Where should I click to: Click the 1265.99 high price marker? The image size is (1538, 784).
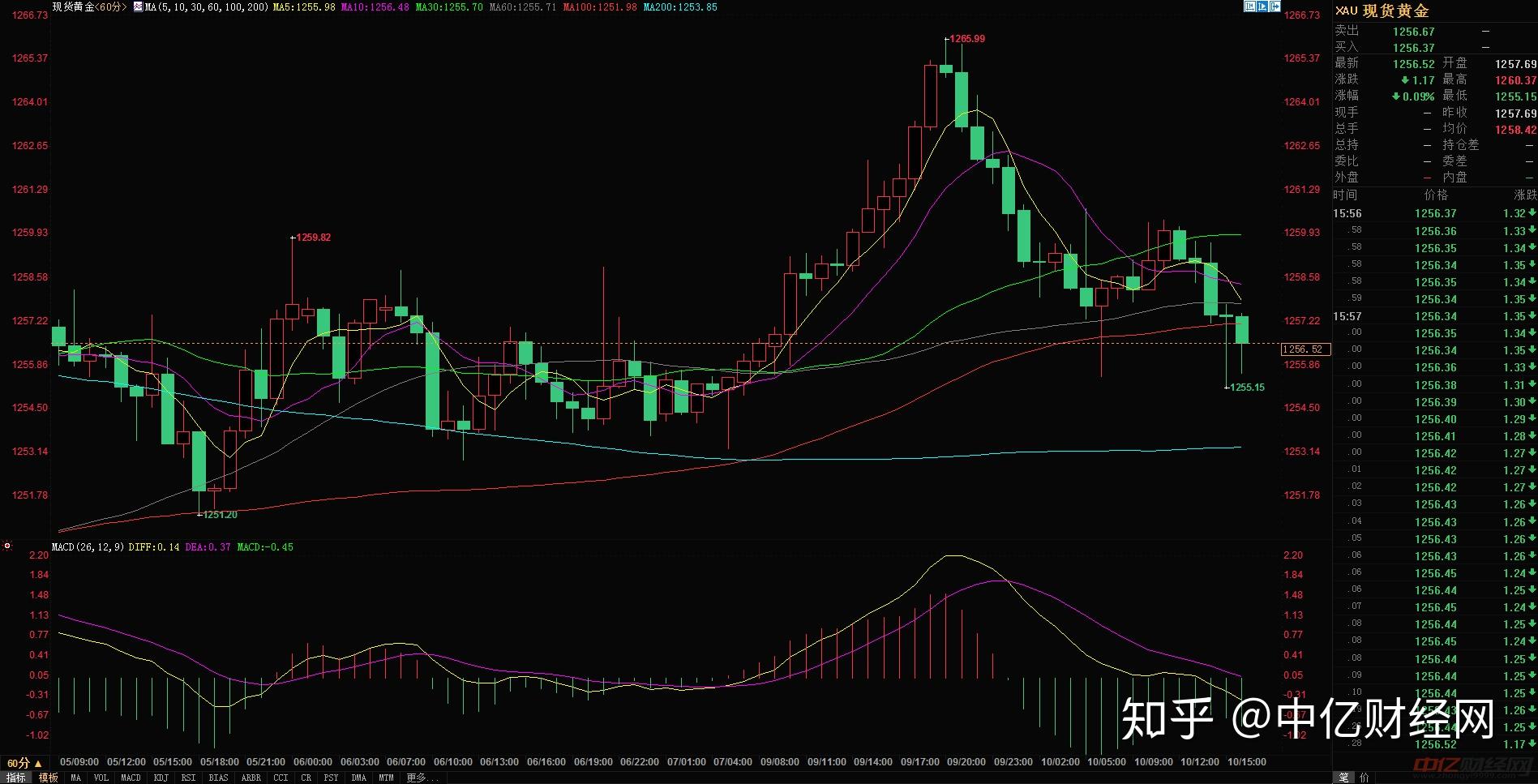tap(967, 39)
